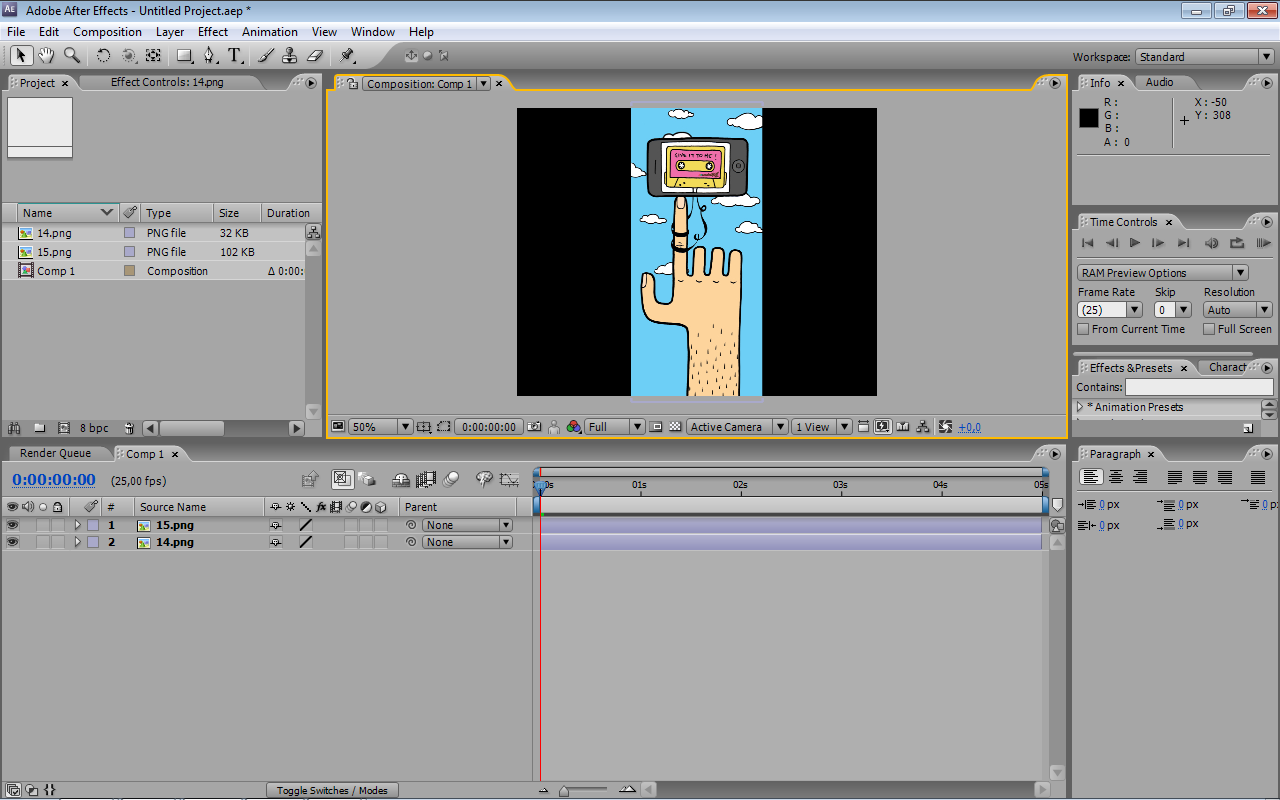This screenshot has width=1280, height=800.
Task: Switch to the Render Queue tab
Action: (56, 453)
